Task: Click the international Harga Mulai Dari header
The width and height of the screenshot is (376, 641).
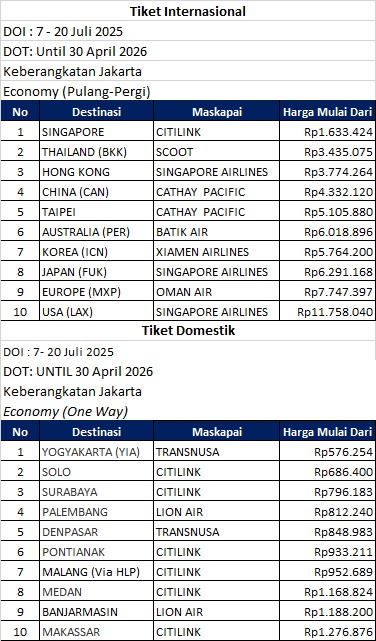Action: tap(328, 112)
